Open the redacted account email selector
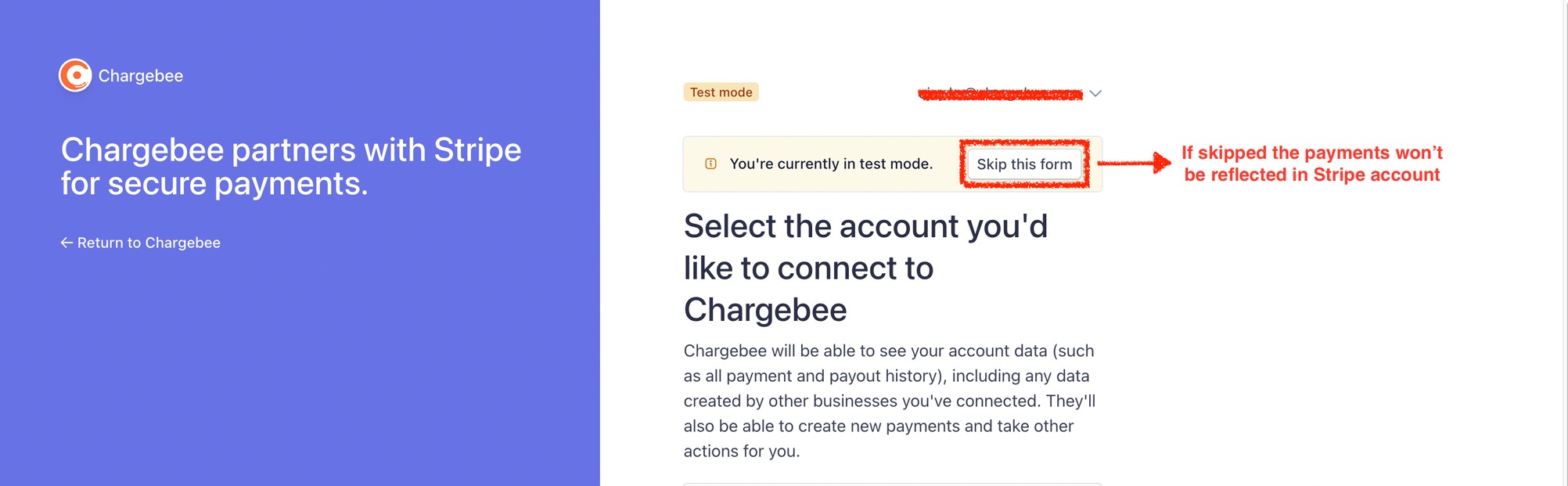The image size is (1568, 486). pos(1000,94)
